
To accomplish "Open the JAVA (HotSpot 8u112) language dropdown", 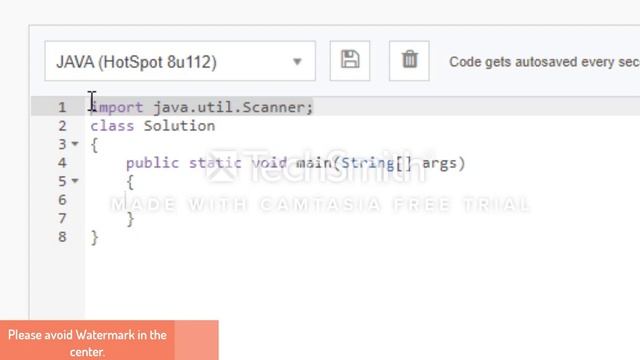I will tap(180, 61).
